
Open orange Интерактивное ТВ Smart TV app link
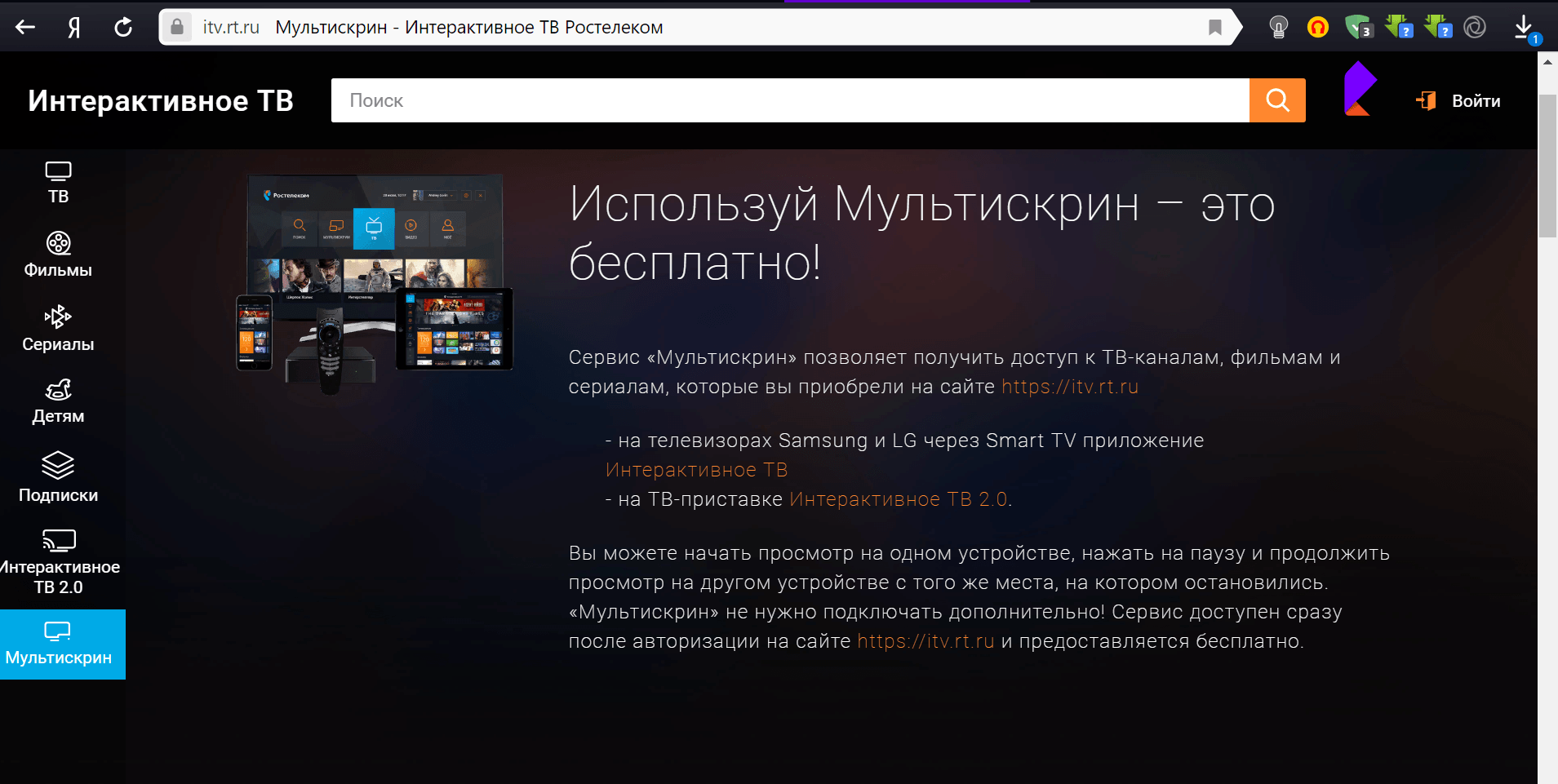(x=696, y=470)
